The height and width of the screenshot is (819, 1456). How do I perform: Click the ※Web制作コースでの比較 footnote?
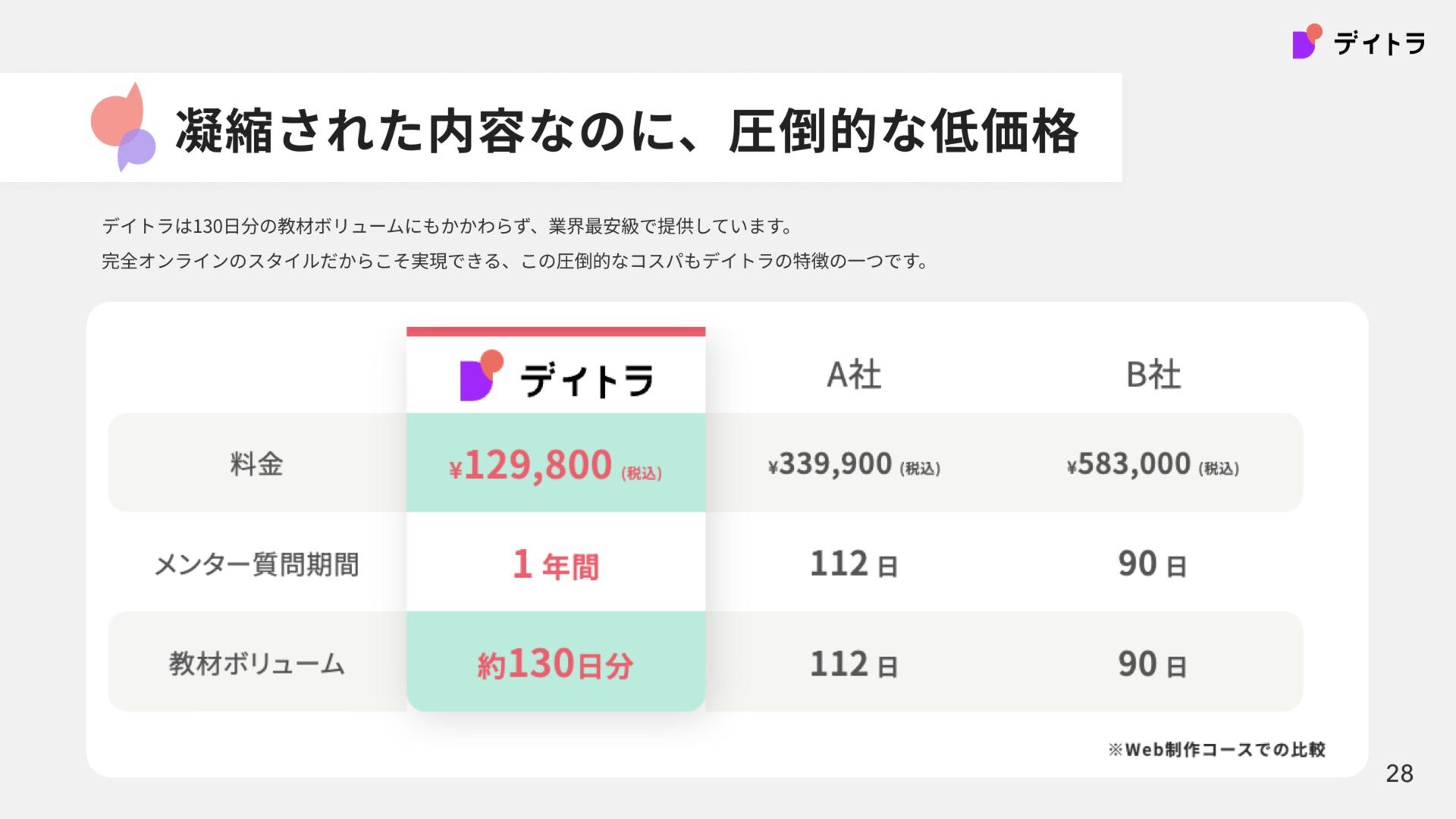pos(1216,749)
